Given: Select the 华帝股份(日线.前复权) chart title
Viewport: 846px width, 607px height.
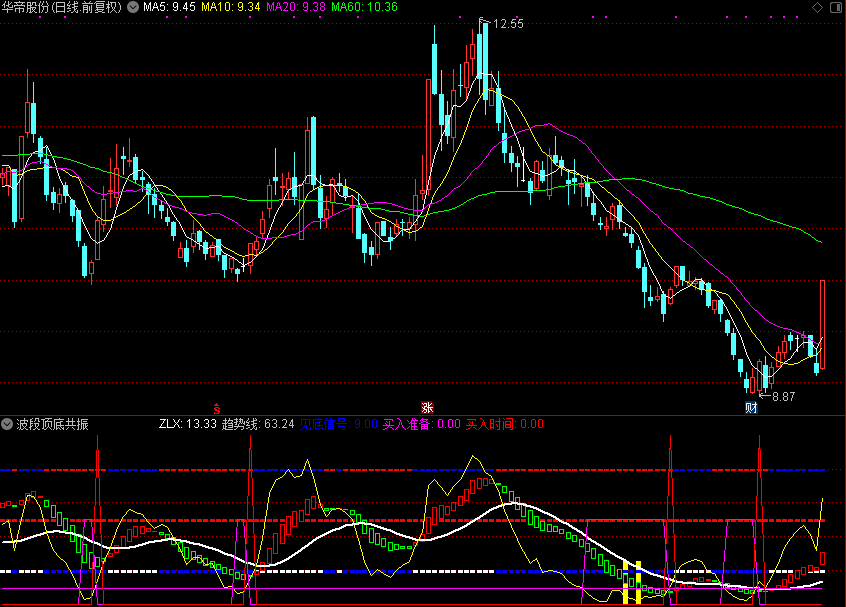Looking at the screenshot, I should (x=62, y=7).
